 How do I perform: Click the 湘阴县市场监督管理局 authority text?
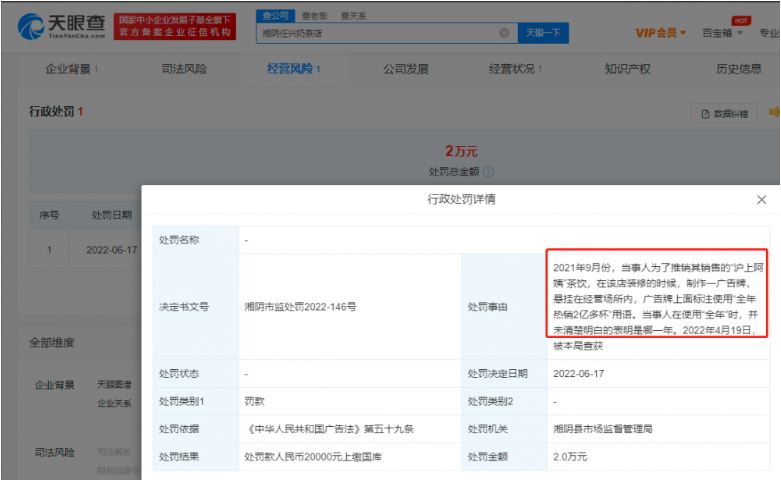[603, 429]
